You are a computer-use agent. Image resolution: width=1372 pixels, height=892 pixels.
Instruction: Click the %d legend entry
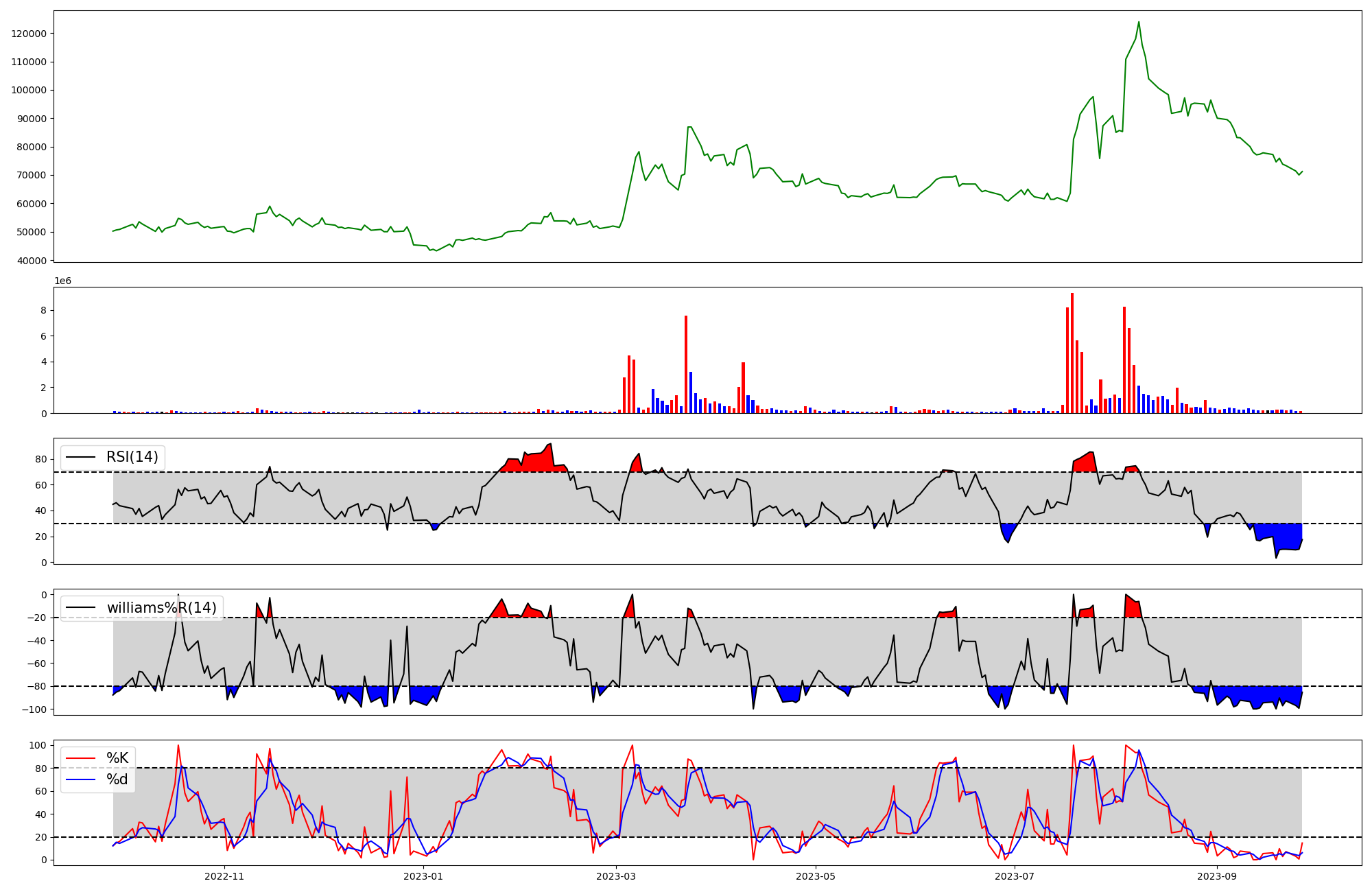pos(117,779)
